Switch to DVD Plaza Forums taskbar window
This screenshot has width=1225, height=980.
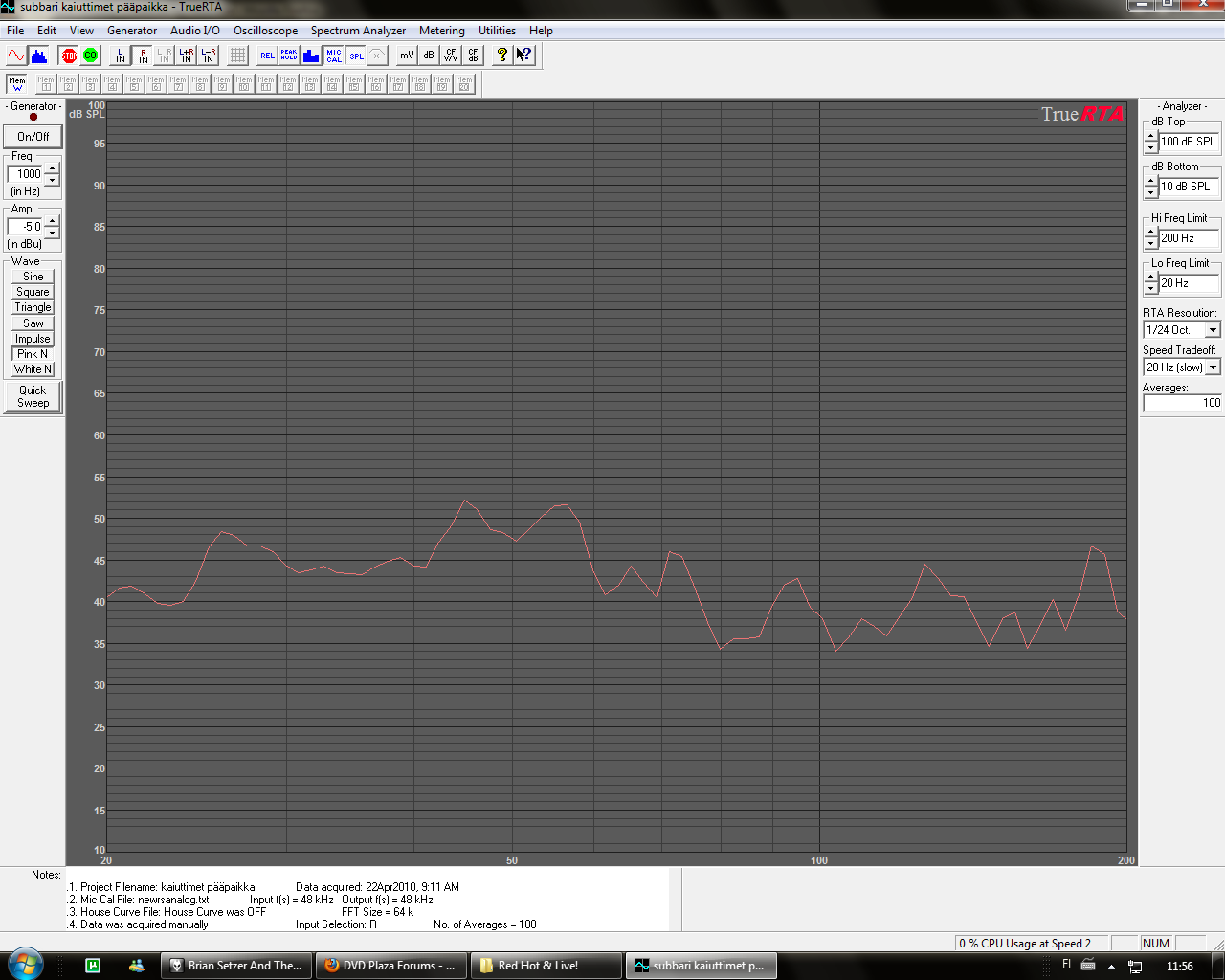point(391,966)
